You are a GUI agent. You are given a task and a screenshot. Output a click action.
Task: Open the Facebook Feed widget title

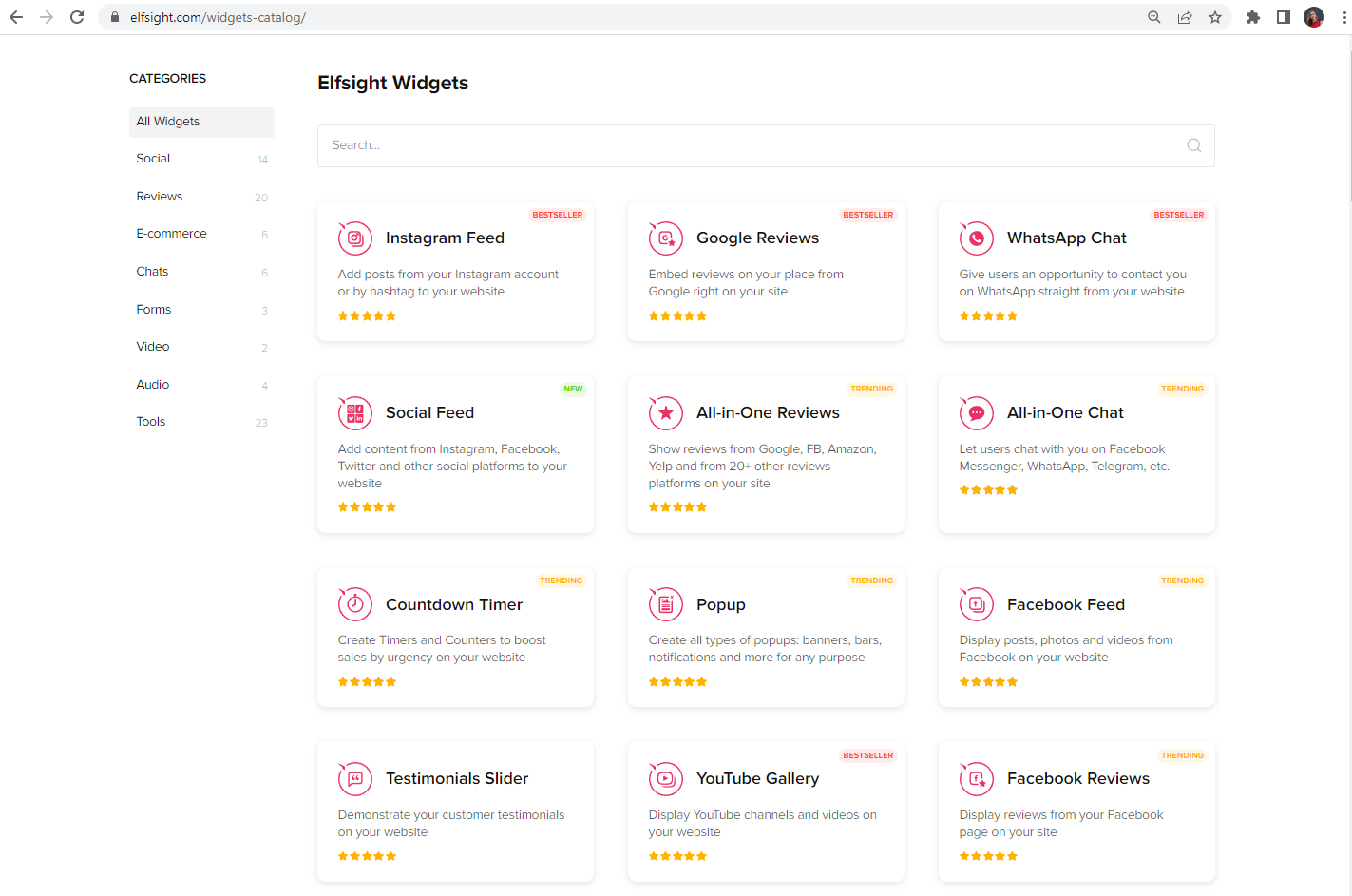pos(1066,605)
